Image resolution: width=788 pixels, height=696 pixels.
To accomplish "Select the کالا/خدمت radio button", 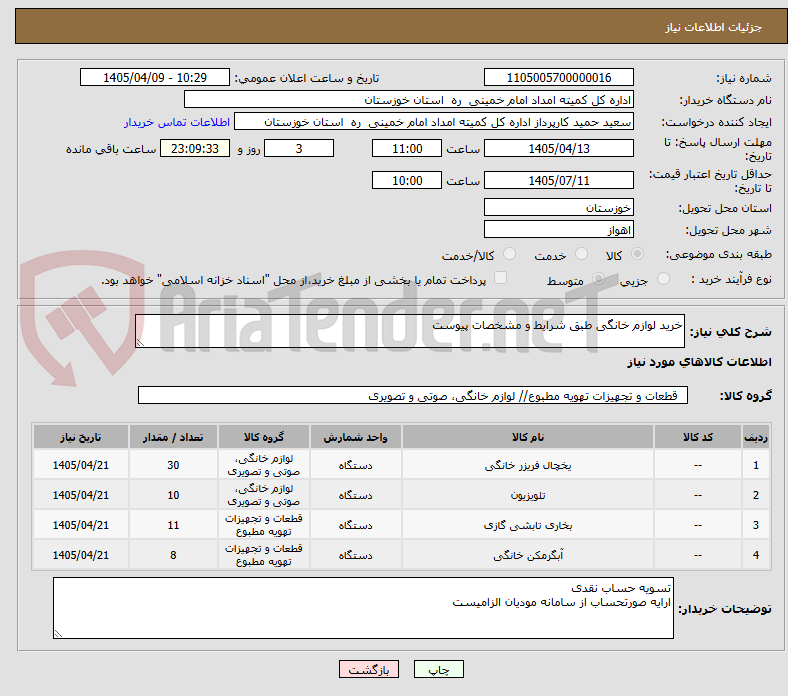I will (510, 254).
